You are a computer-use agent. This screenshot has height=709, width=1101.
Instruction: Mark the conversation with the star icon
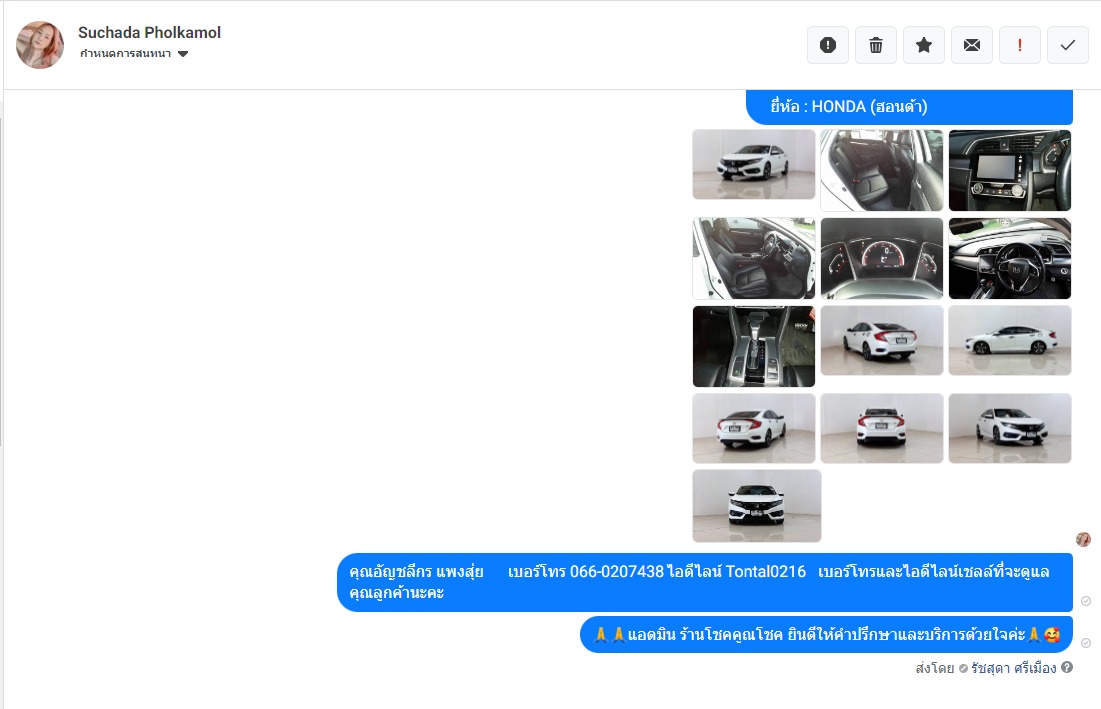(924, 45)
